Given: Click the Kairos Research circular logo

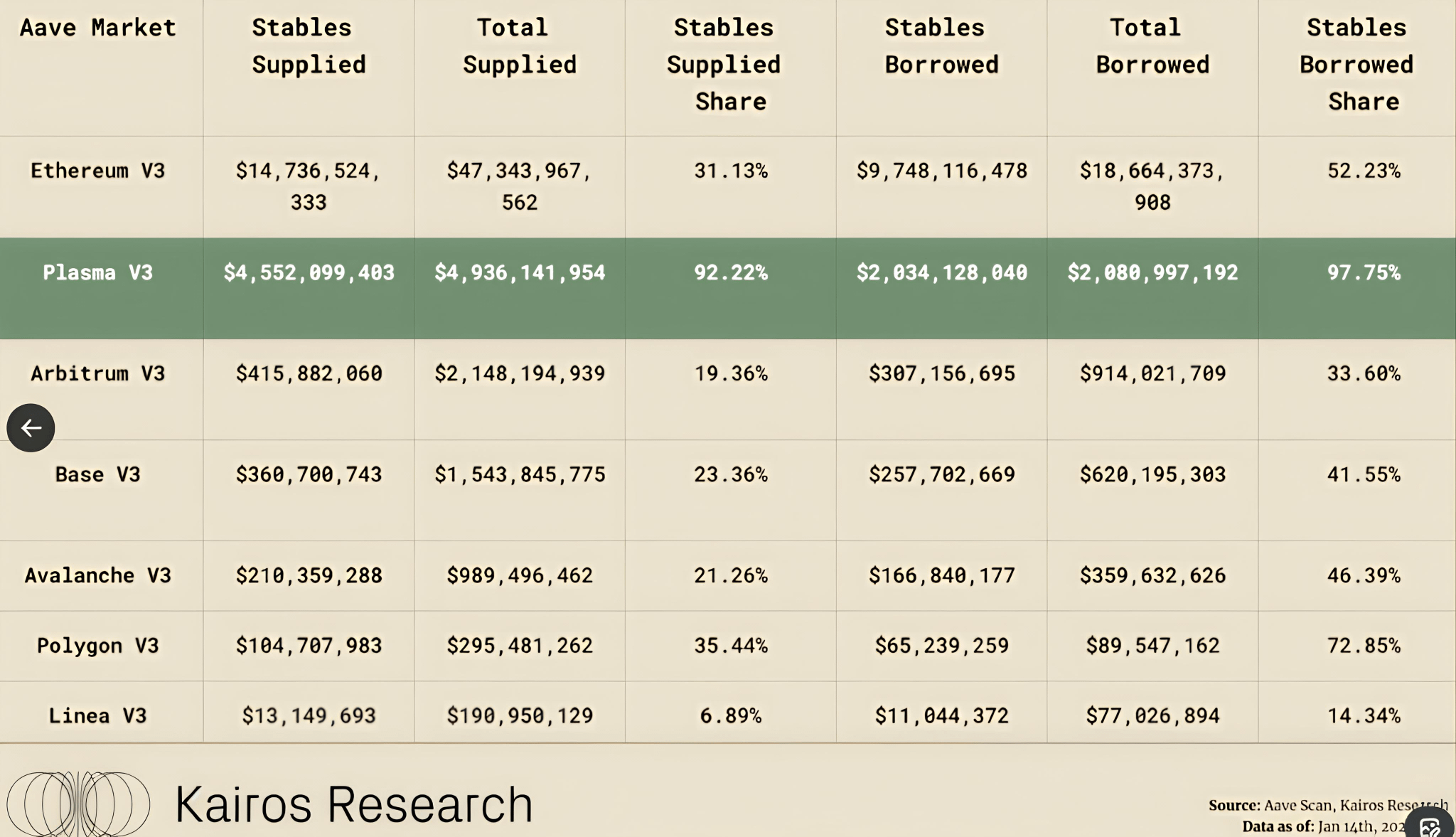Looking at the screenshot, I should pos(78,804).
